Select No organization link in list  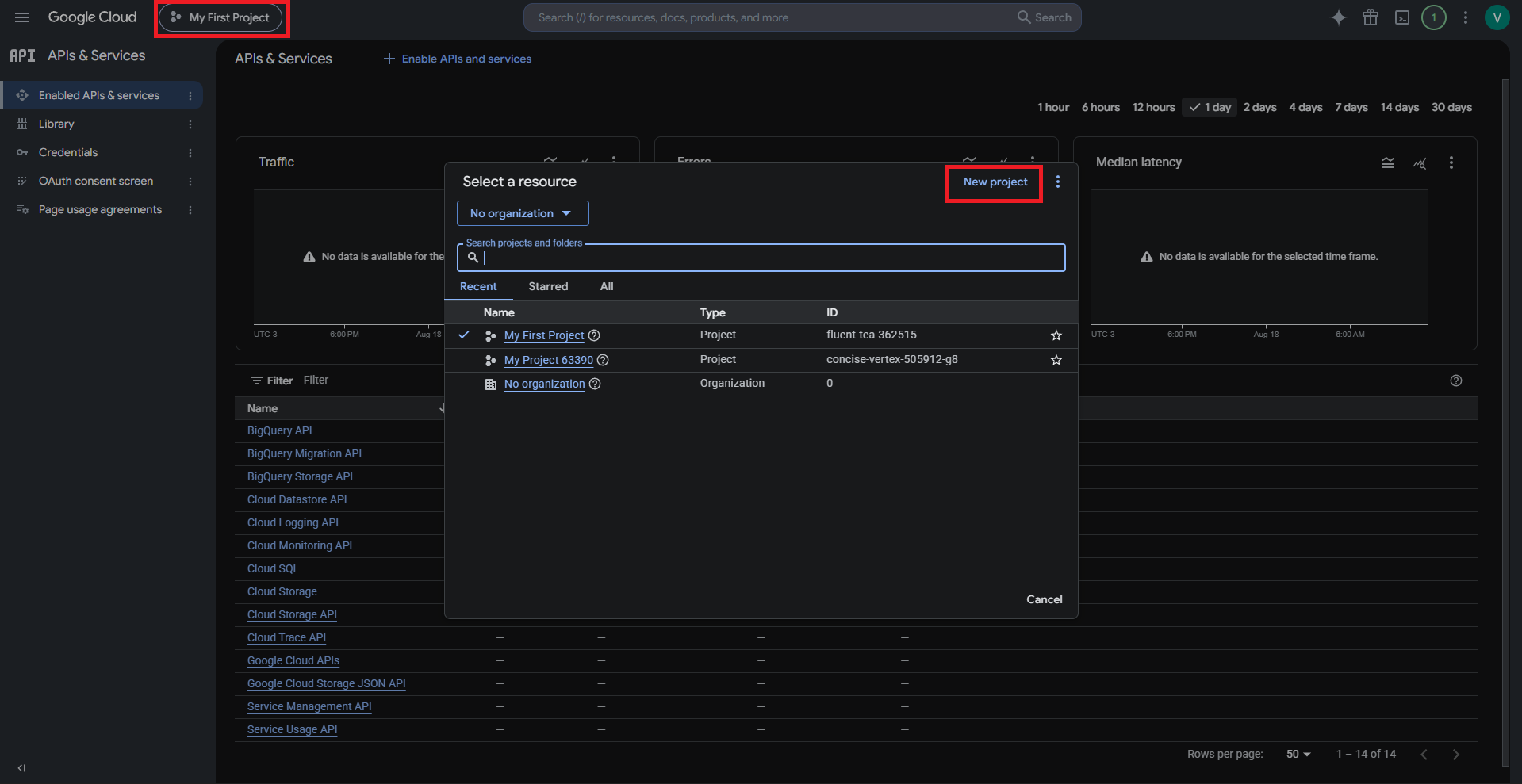pos(545,384)
